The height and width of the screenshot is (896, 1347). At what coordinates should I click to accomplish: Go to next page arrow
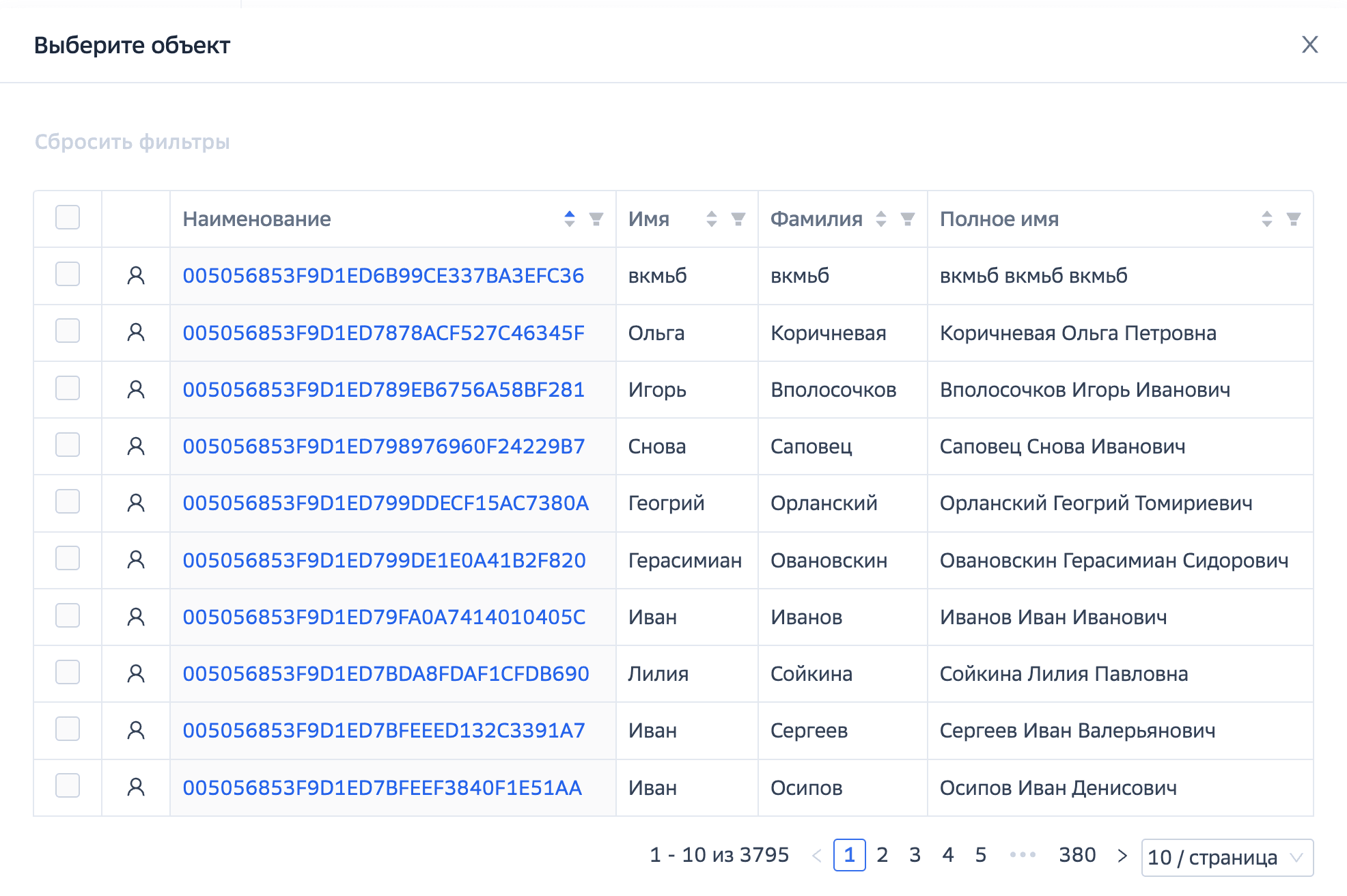(1122, 855)
